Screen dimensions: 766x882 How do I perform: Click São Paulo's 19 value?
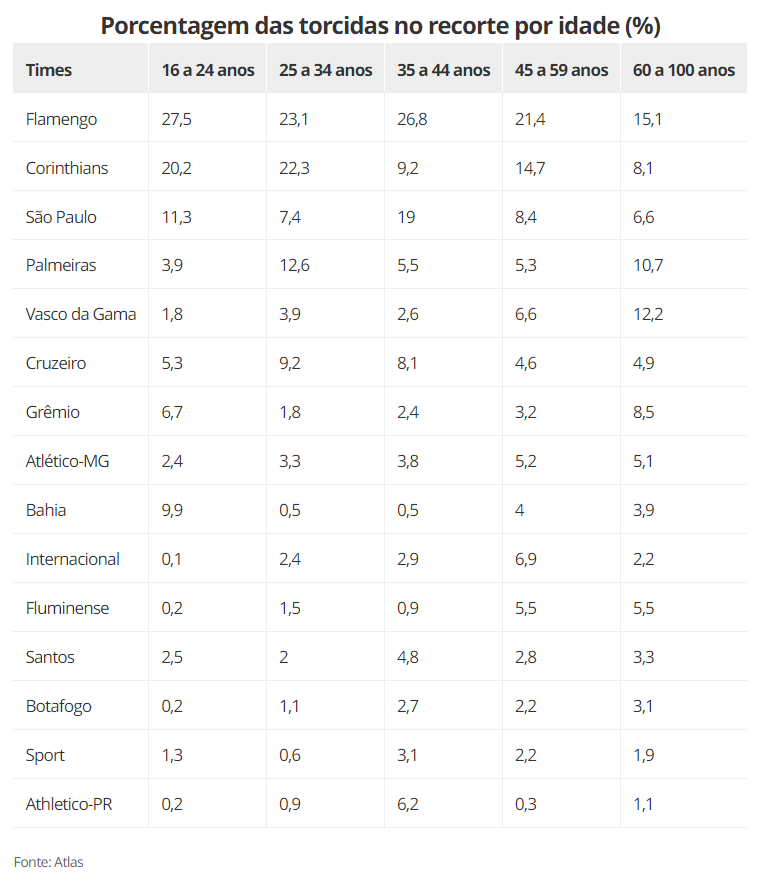click(406, 217)
